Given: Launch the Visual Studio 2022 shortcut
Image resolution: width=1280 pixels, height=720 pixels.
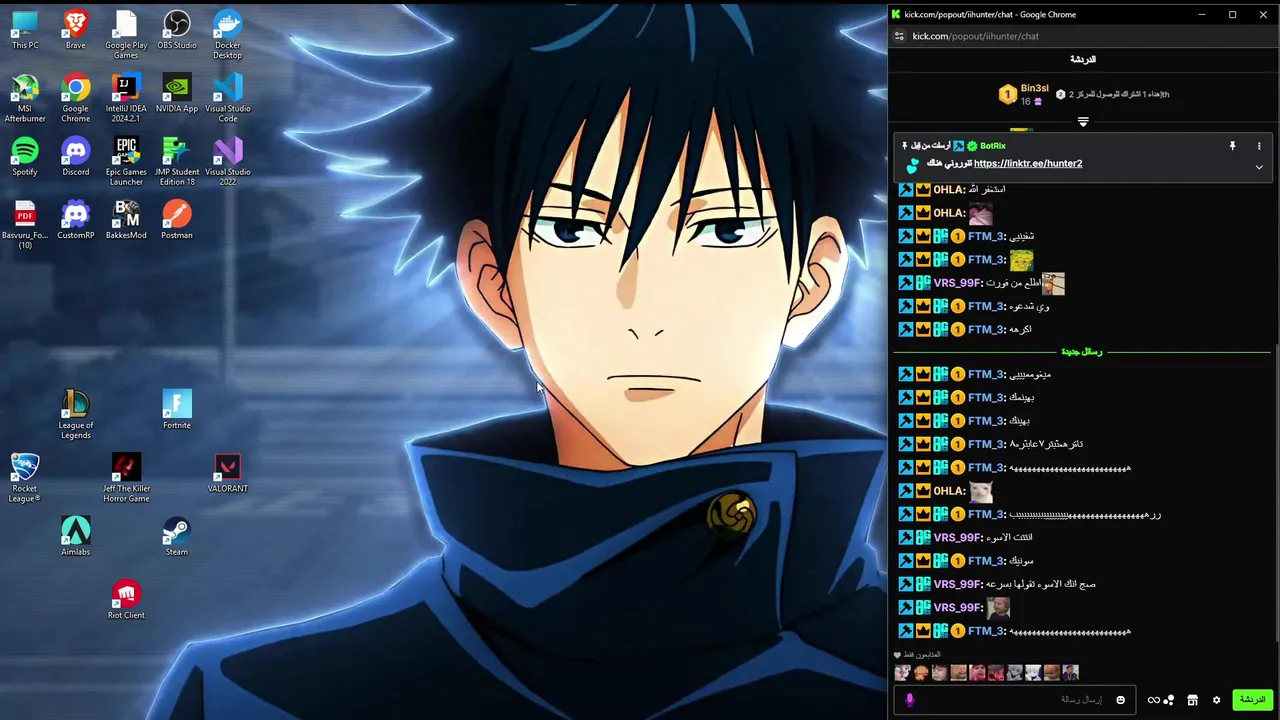Looking at the screenshot, I should 228,161.
